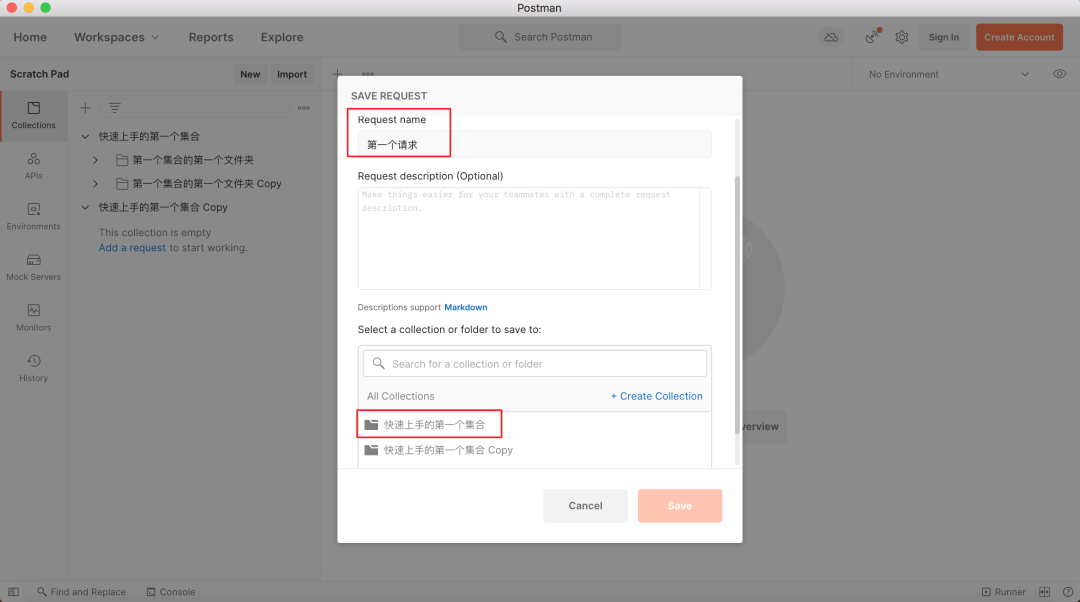This screenshot has width=1080, height=602.
Task: Click the search magnifier in Search Postman
Action: 501,37
